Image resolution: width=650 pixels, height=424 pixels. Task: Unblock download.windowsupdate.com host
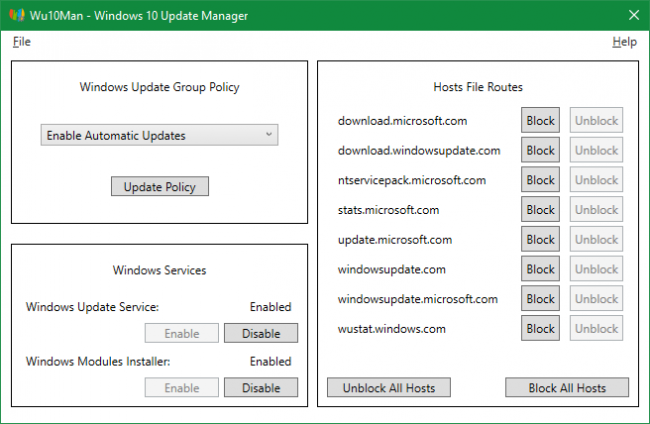(596, 150)
